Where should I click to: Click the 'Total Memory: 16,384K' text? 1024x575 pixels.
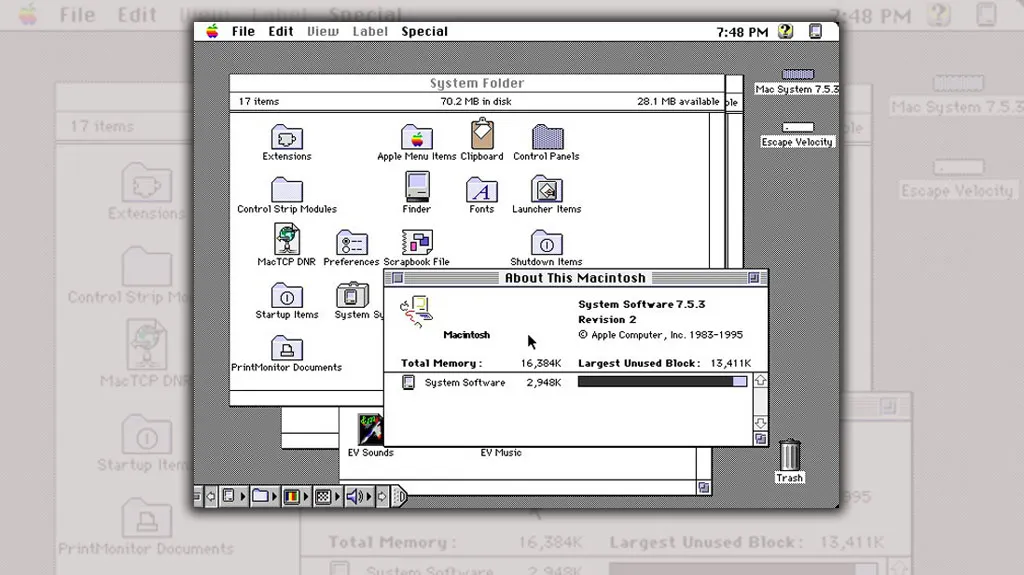click(481, 363)
